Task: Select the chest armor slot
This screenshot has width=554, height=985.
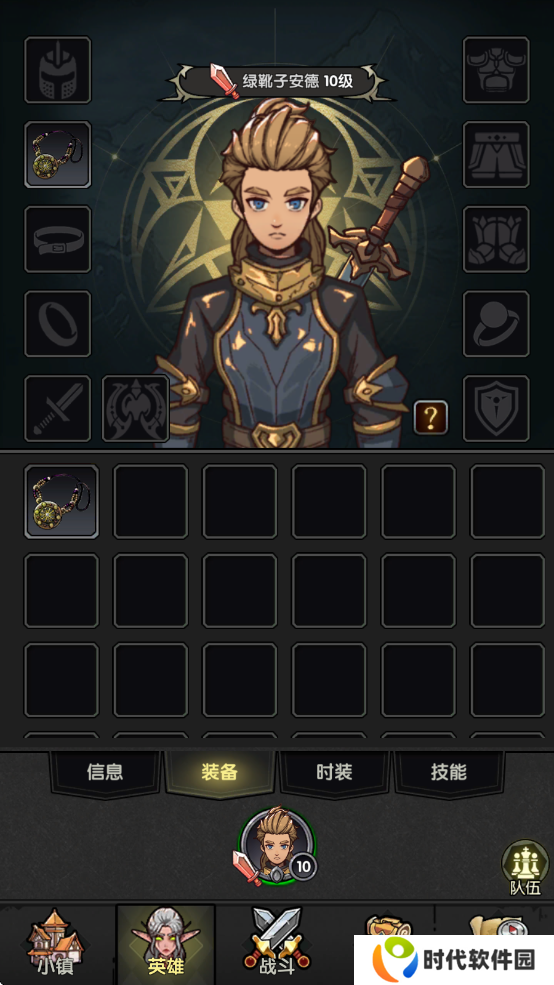Action: (496, 70)
